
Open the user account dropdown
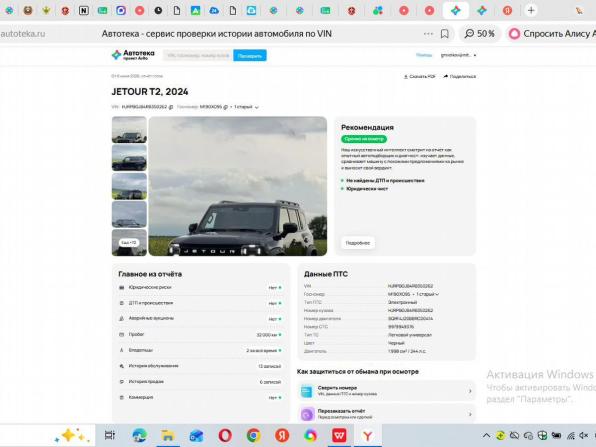tap(458, 55)
